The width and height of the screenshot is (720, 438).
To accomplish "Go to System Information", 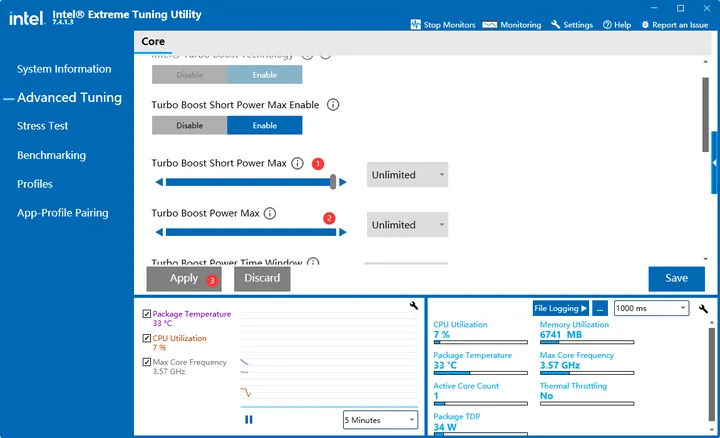I will tap(64, 69).
